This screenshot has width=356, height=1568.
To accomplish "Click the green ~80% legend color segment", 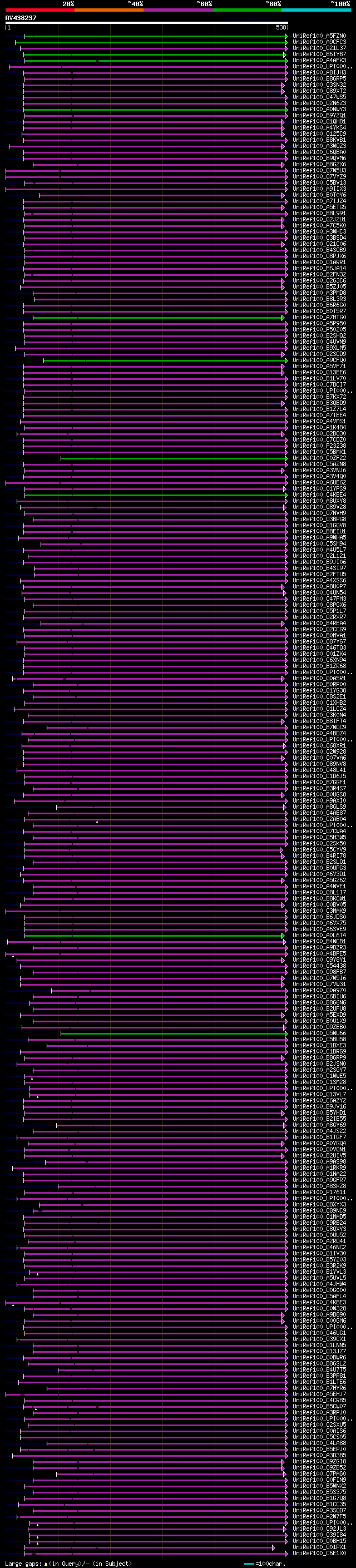I will (247, 10).
